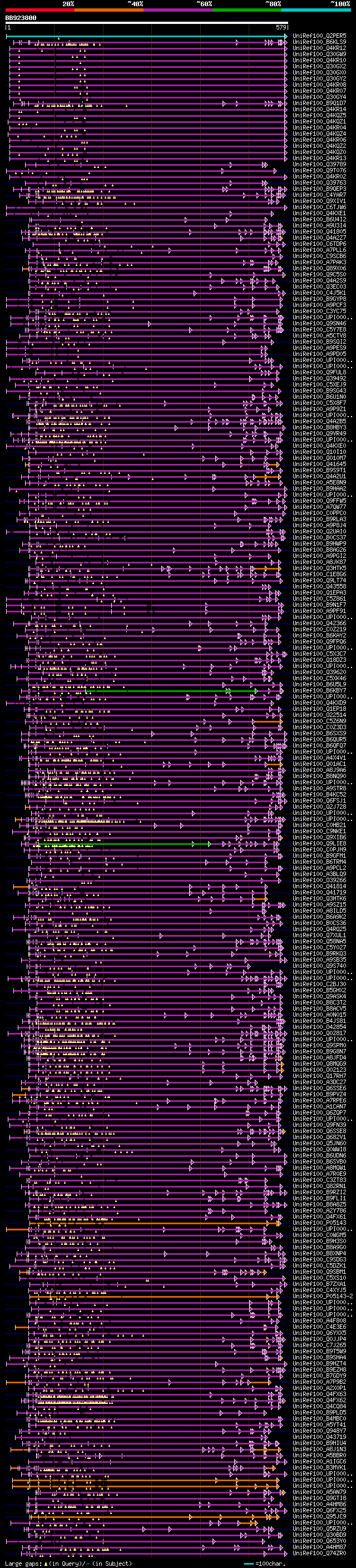Click the UniRef100_Q4KQZ1 hit name
Screen dimensions: 356x1568
(319, 122)
